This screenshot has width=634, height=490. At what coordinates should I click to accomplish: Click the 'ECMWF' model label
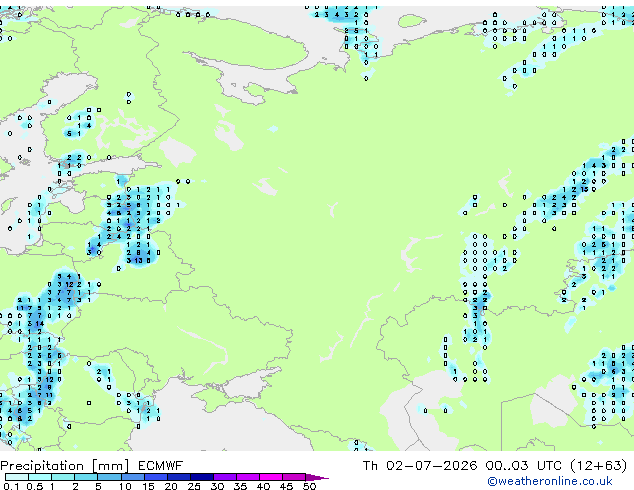[161, 466]
